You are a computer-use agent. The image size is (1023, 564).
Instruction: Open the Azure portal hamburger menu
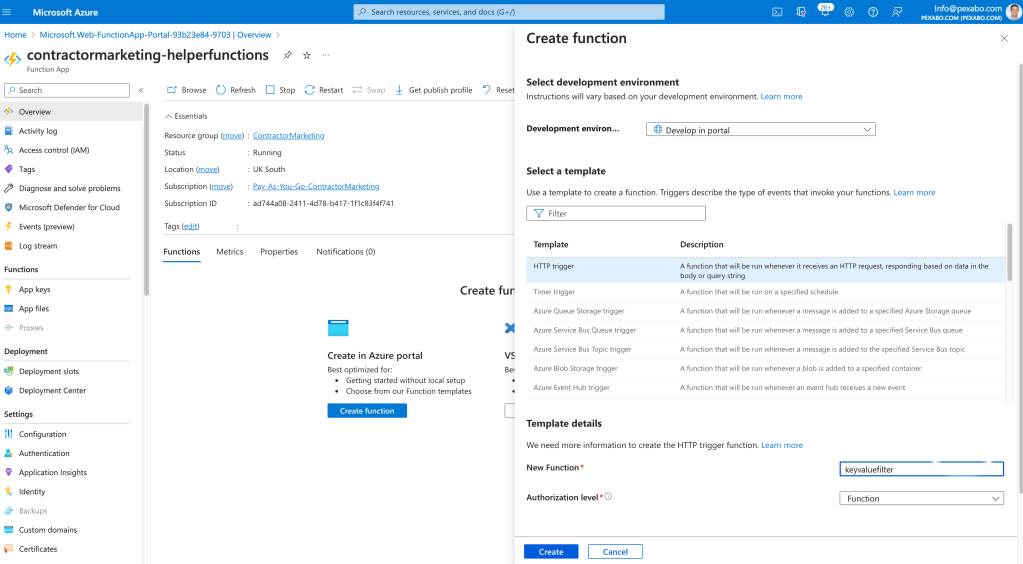(7, 12)
